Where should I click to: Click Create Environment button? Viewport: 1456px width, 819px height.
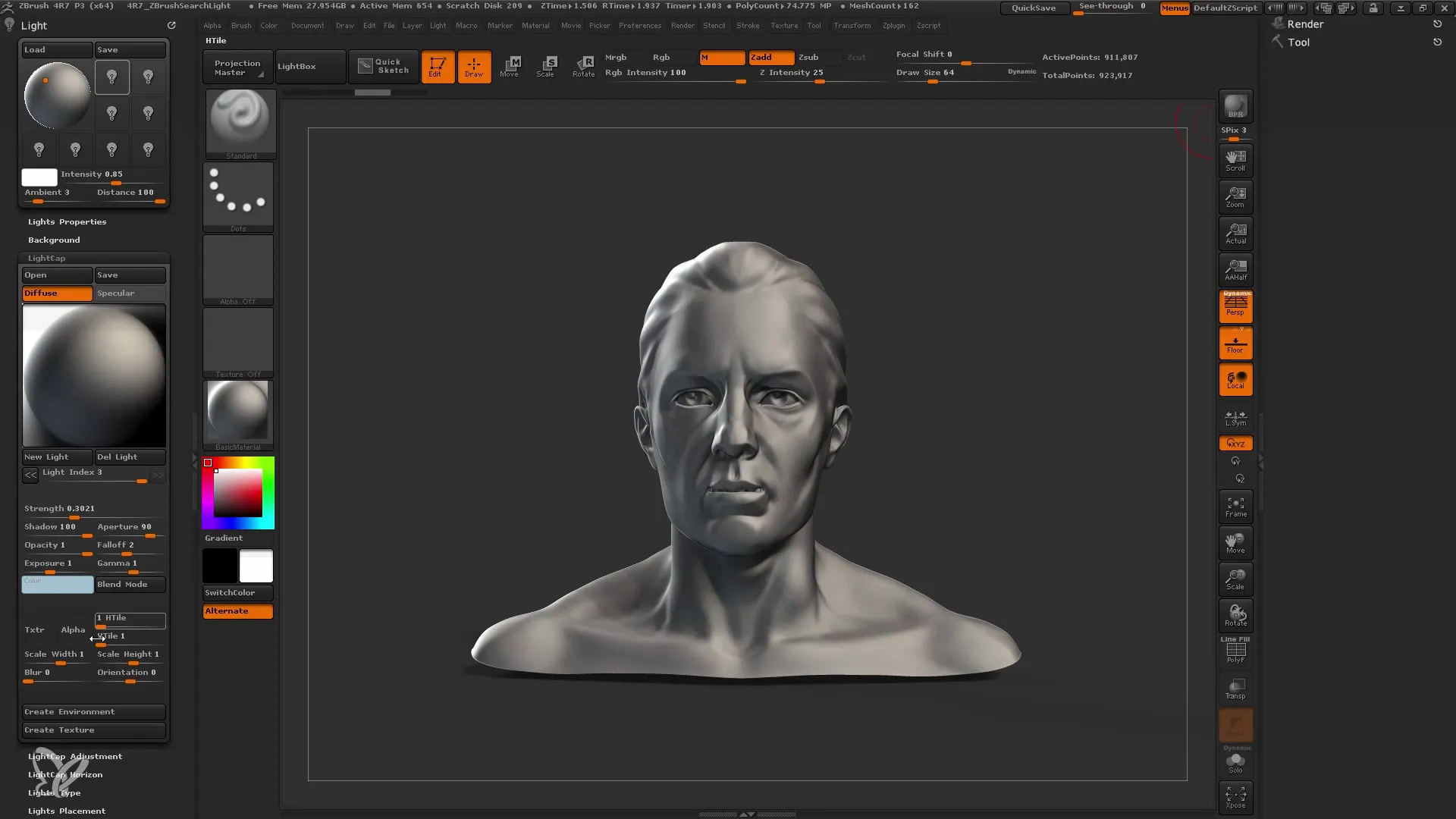pyautogui.click(x=93, y=712)
